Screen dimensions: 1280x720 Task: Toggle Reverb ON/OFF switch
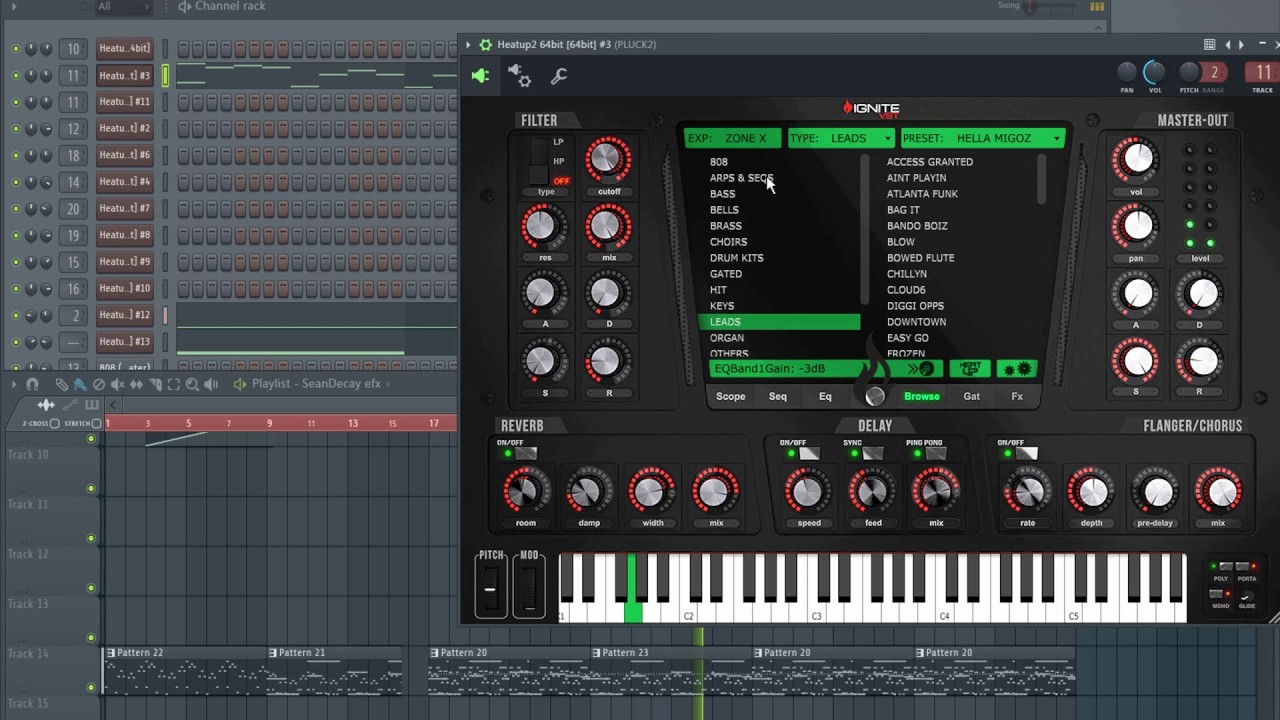pyautogui.click(x=525, y=454)
